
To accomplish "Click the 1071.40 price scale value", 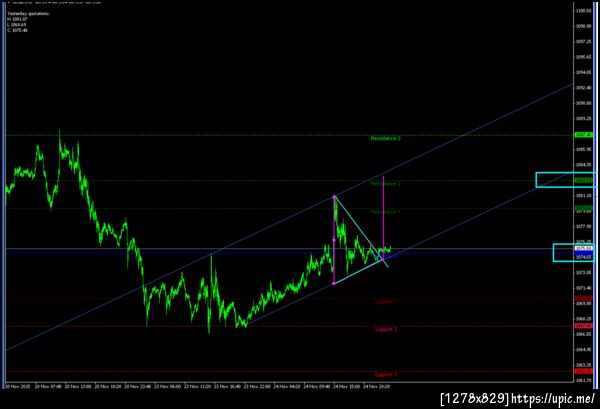I will (x=583, y=288).
